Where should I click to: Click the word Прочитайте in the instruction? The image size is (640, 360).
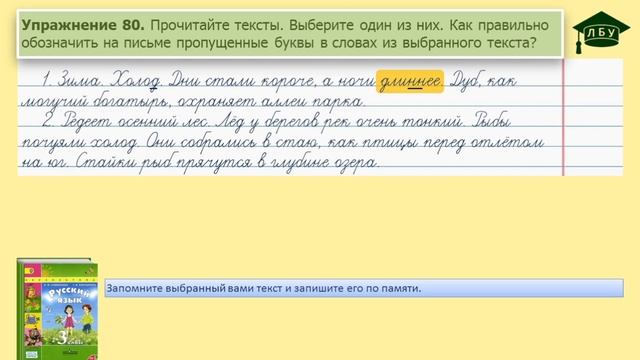[189, 25]
